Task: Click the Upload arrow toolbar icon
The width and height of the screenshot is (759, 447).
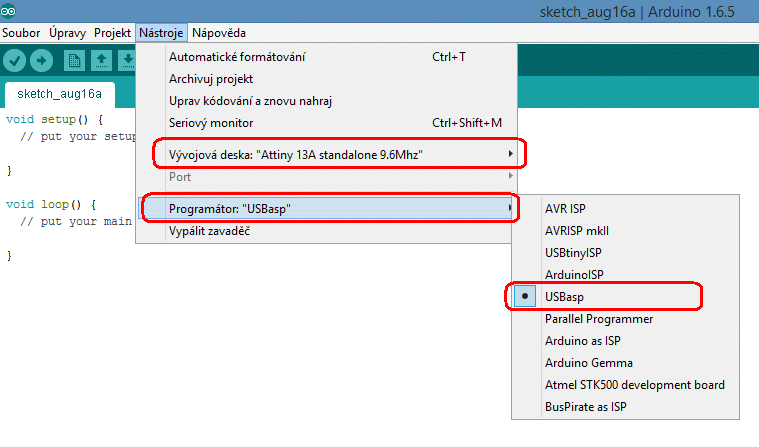Action: 42,61
